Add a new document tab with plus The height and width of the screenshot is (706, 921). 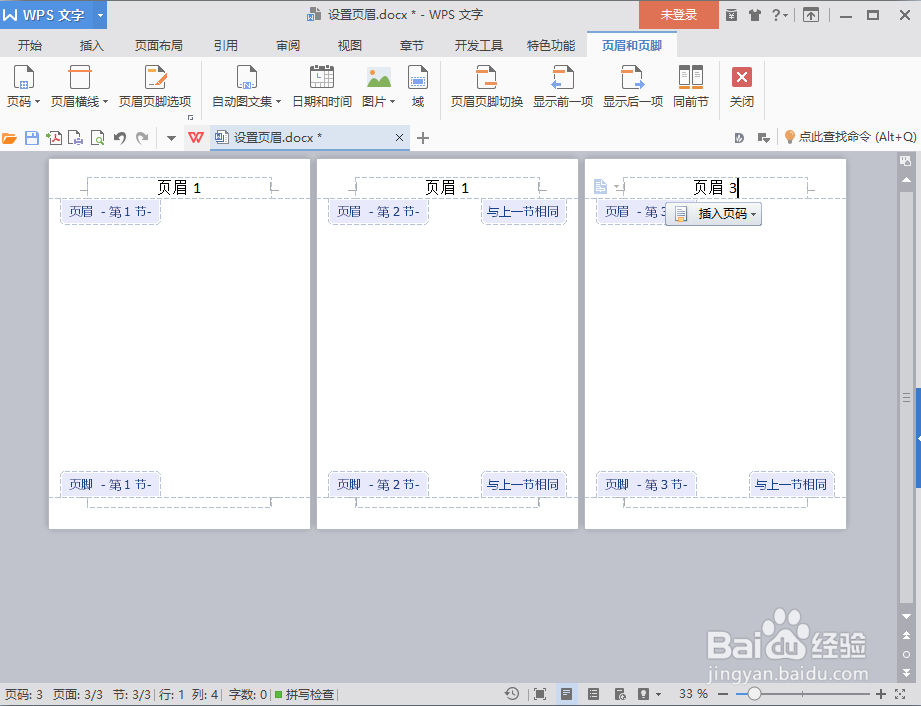point(422,138)
